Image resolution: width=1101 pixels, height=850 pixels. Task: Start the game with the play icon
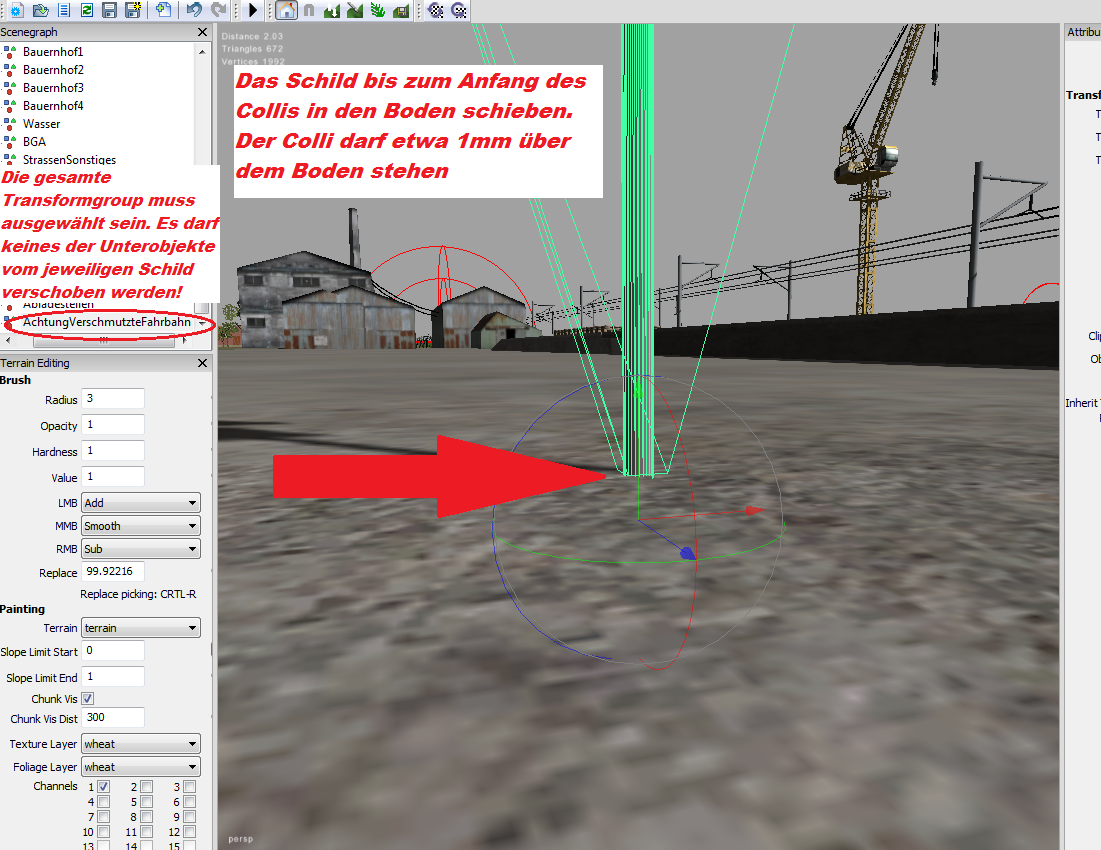[253, 10]
